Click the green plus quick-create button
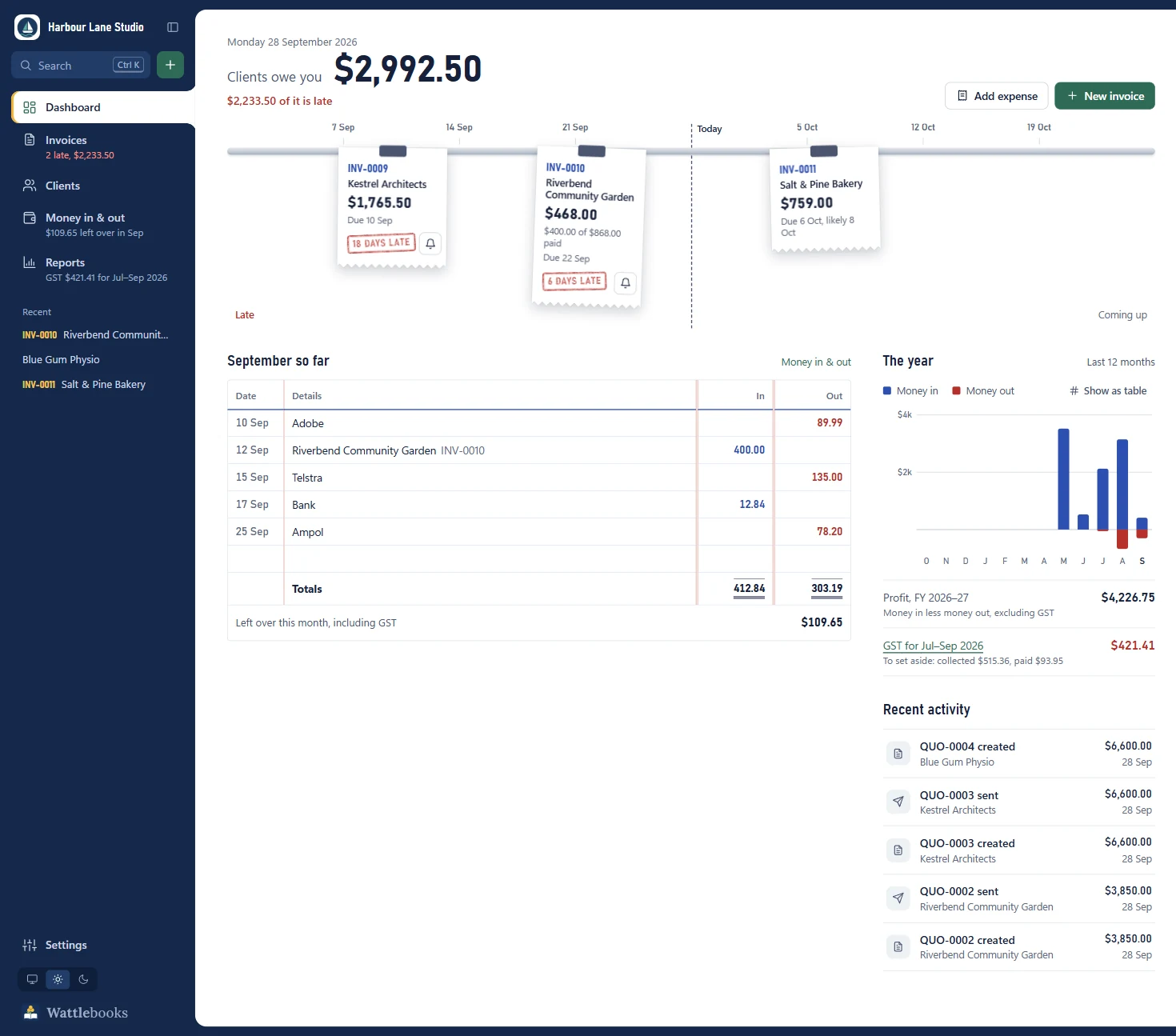 170,65
